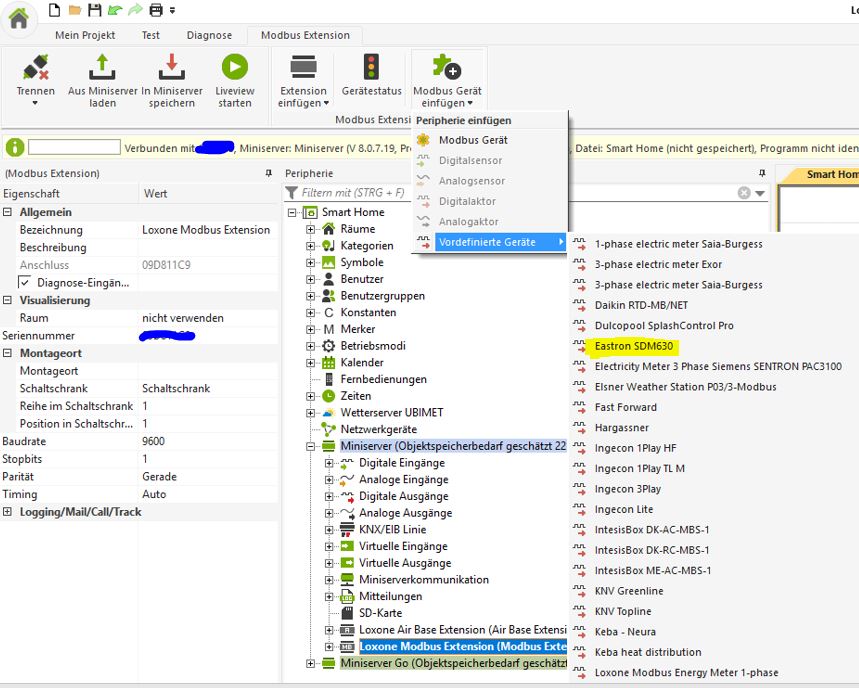
Task: Expand the Logging/Mail/Call/Track section
Action: coord(9,512)
